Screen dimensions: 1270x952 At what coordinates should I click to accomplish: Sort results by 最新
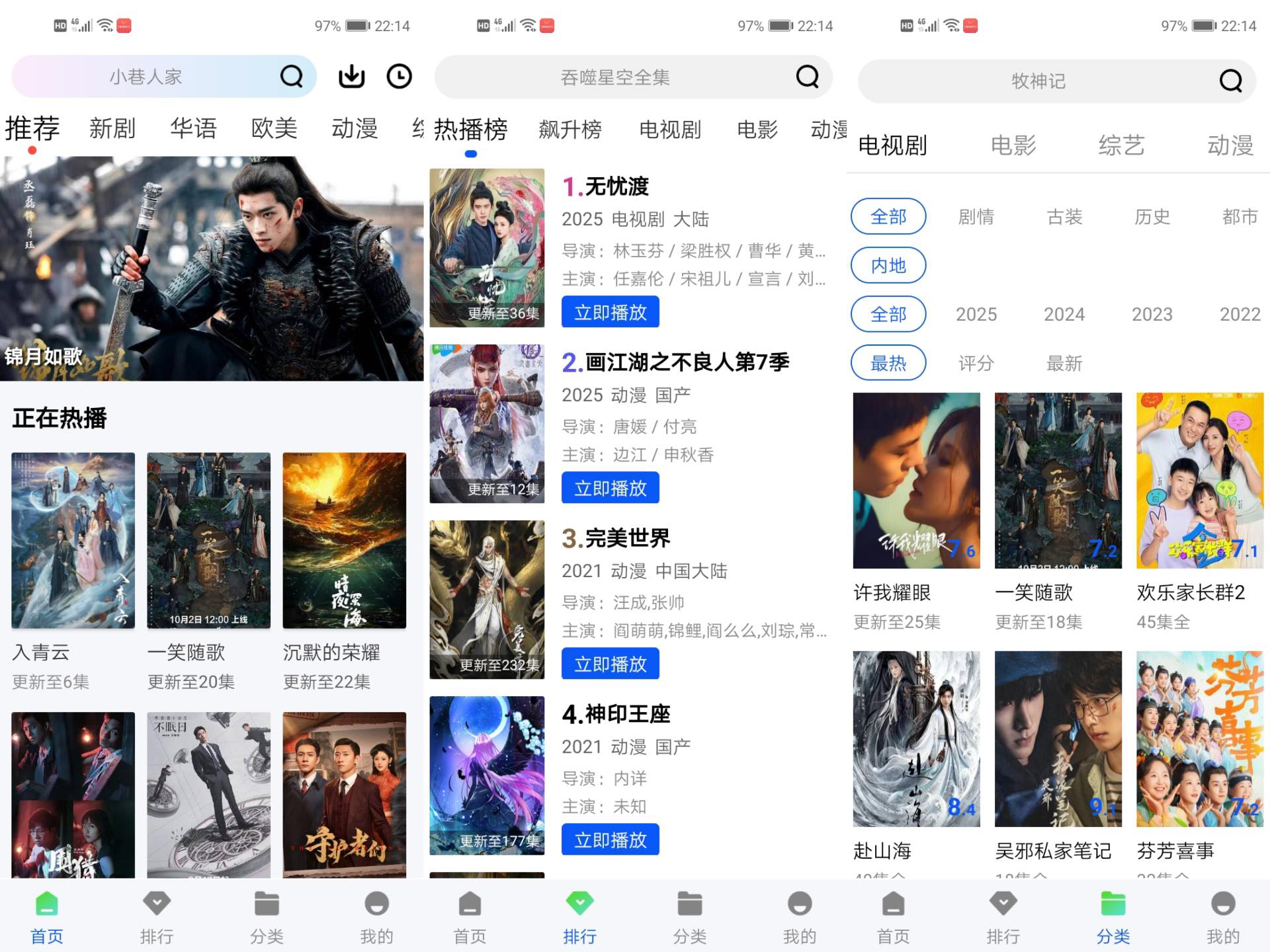click(1064, 363)
